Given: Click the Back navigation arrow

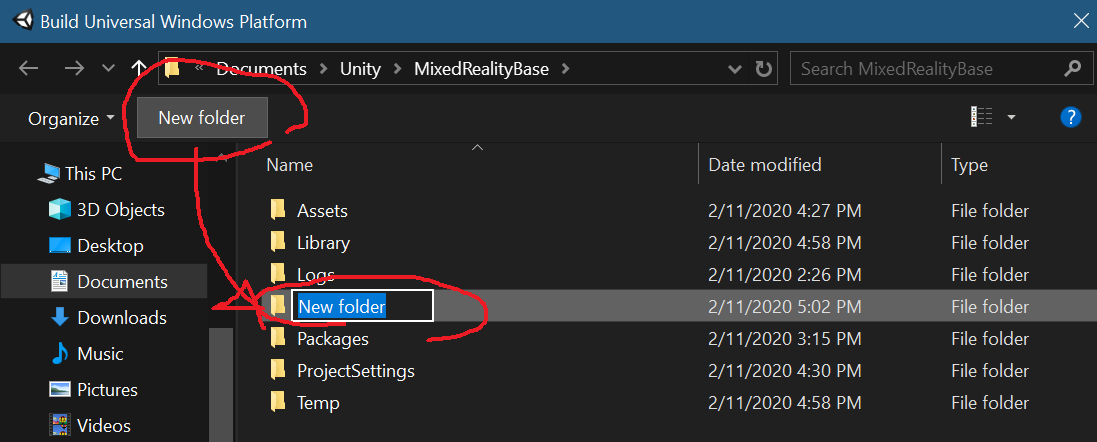Looking at the screenshot, I should pos(29,69).
